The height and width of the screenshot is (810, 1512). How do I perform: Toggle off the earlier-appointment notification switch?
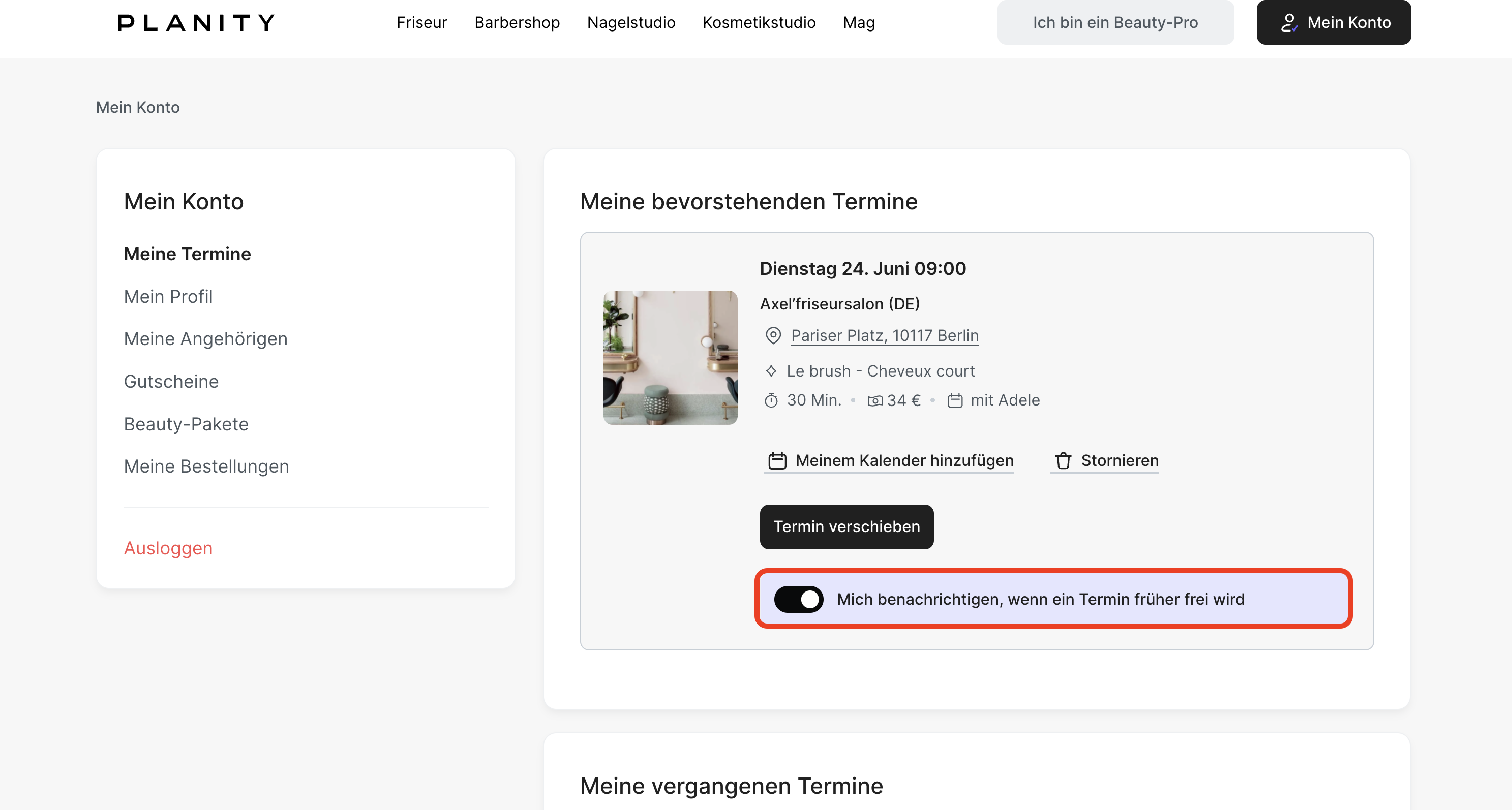[798, 599]
